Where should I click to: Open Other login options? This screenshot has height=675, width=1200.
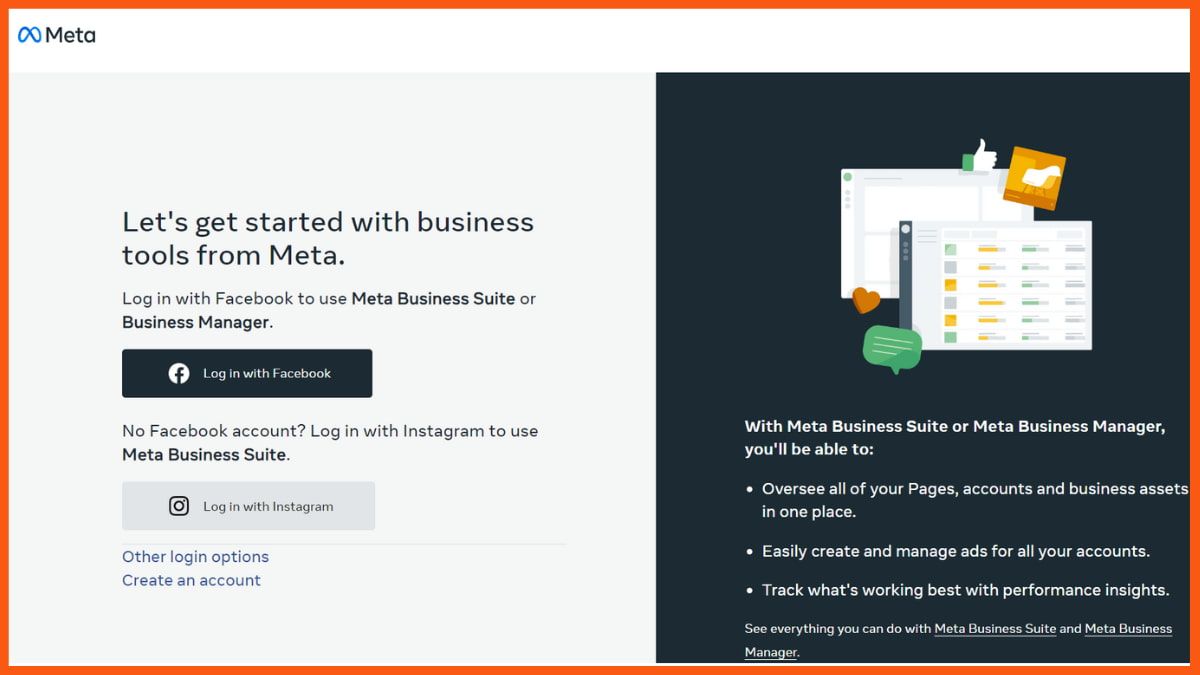coord(195,556)
